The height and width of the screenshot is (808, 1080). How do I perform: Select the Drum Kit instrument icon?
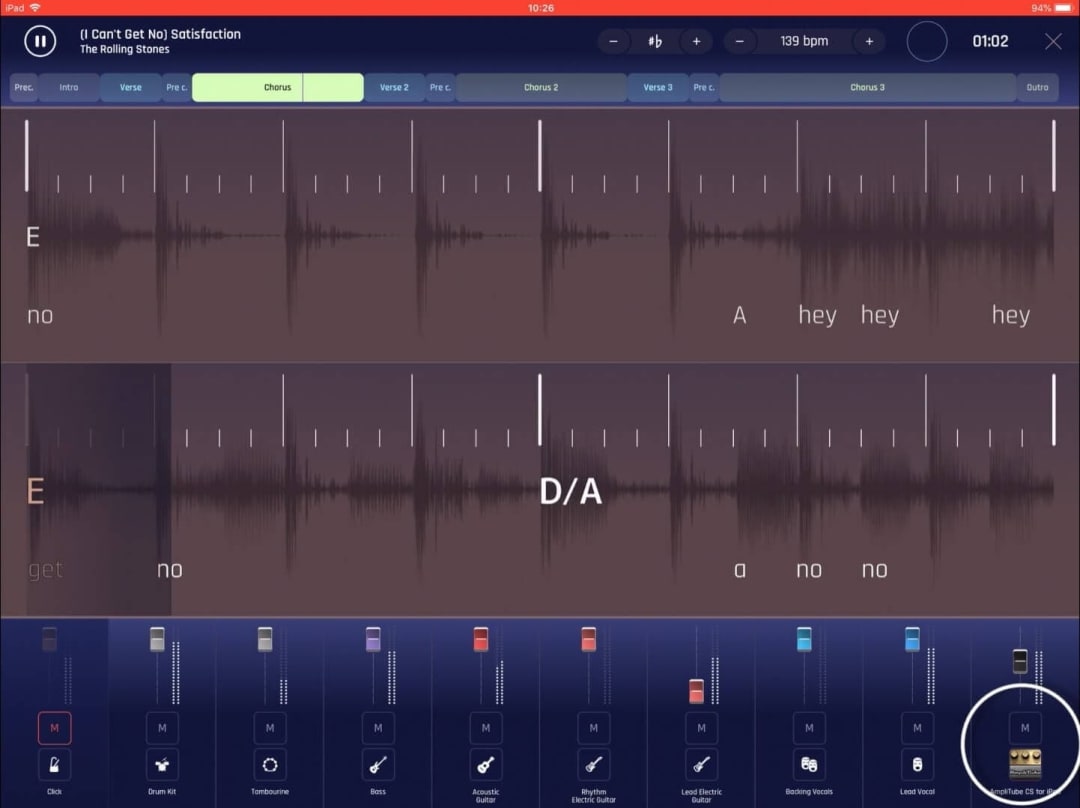point(162,765)
